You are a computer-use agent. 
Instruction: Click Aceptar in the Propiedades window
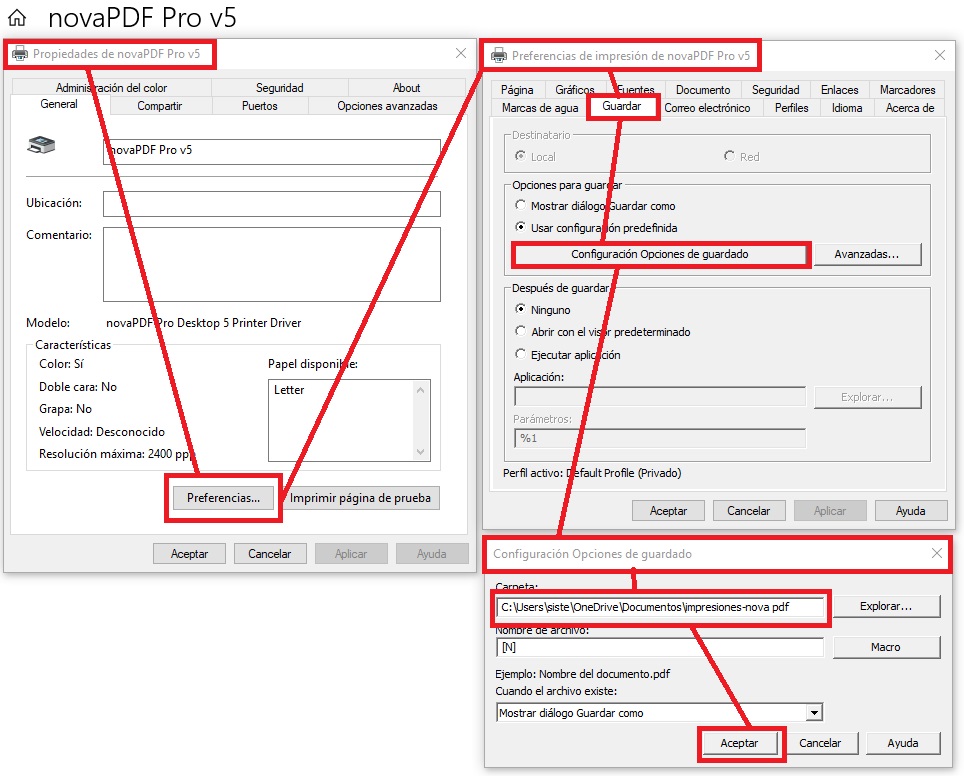pos(189,553)
